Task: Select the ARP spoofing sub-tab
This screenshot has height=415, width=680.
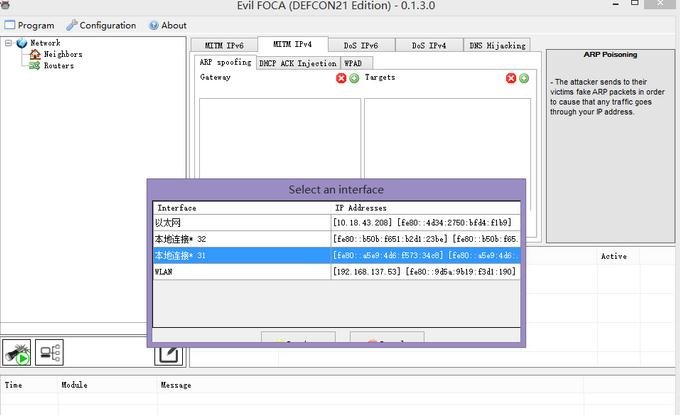Action: [225, 62]
